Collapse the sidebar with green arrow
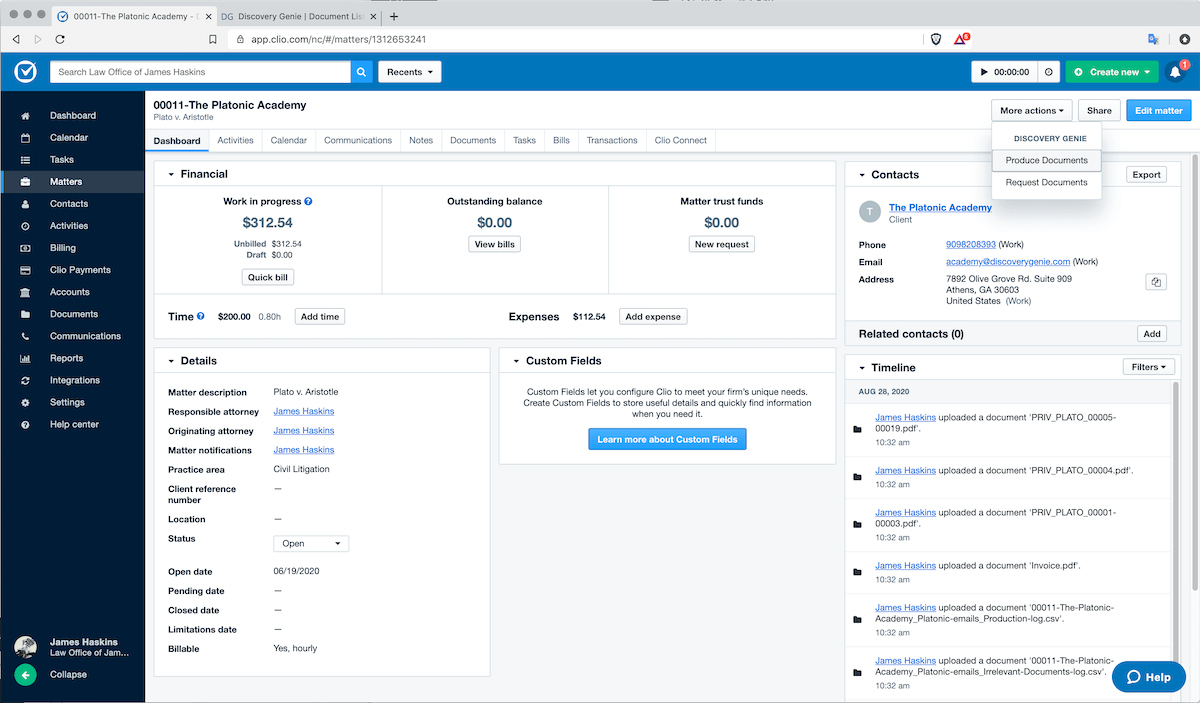The image size is (1200, 703). tap(25, 675)
